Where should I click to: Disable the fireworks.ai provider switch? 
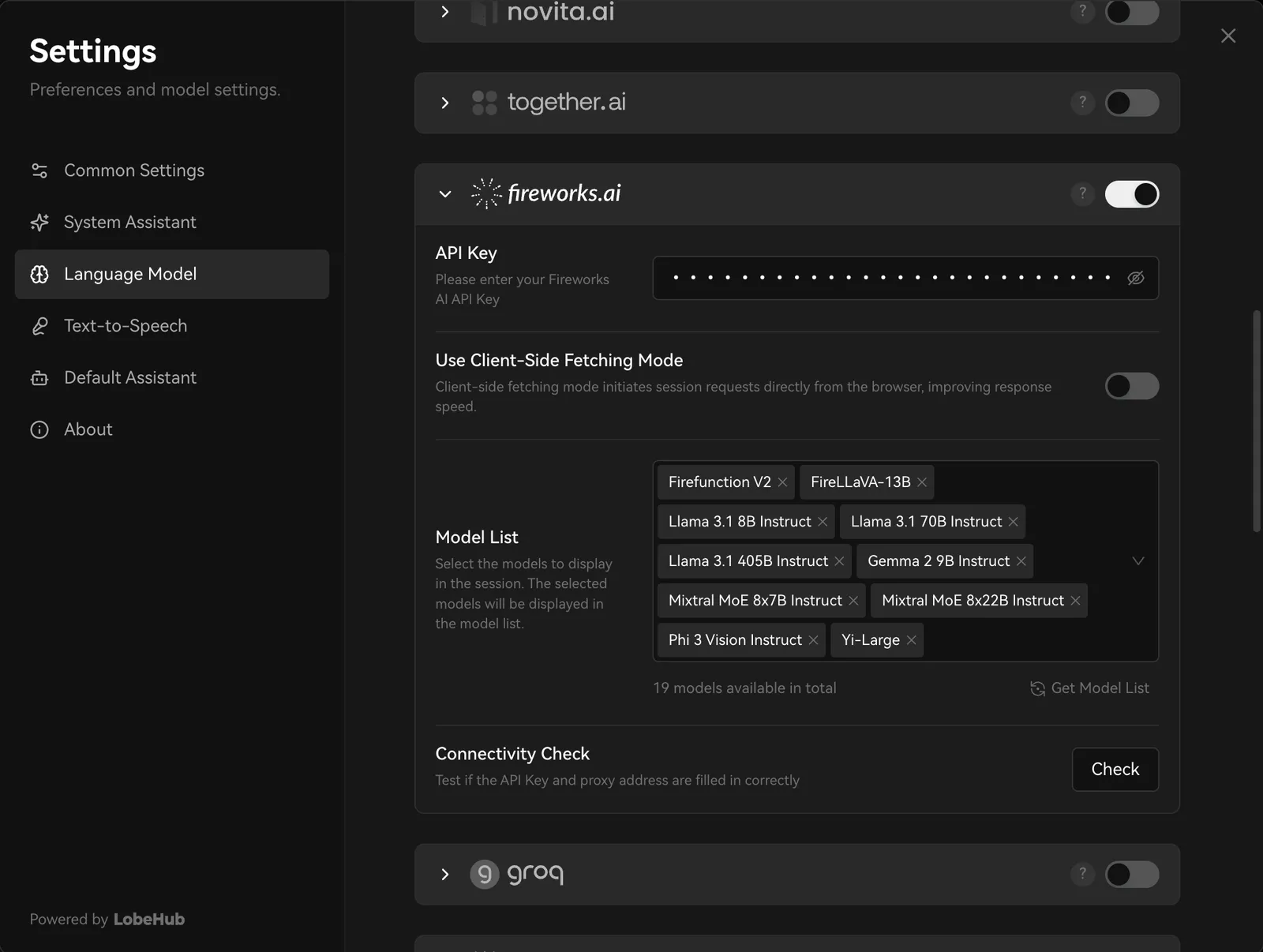1131,193
